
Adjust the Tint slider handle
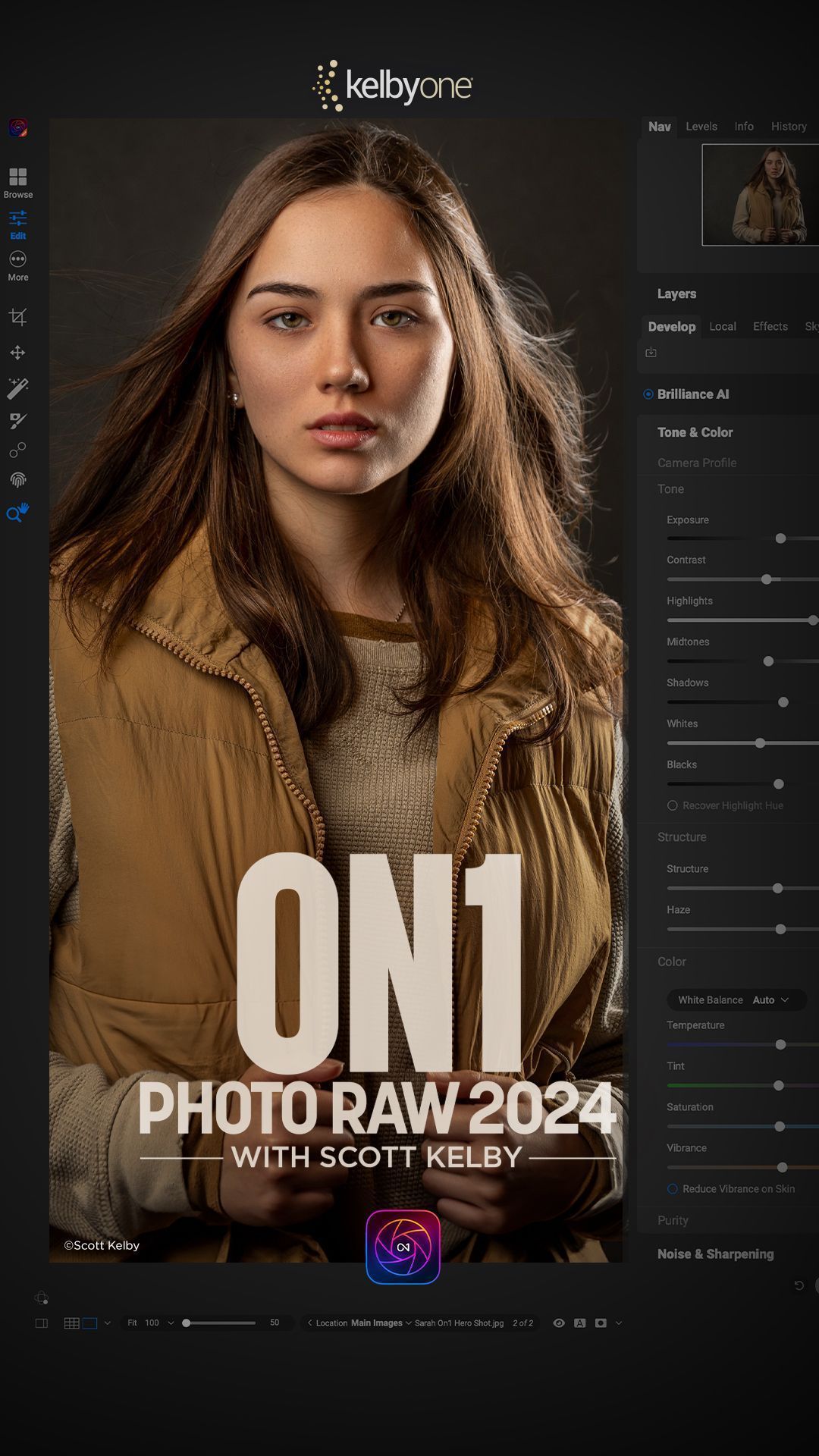point(778,1086)
